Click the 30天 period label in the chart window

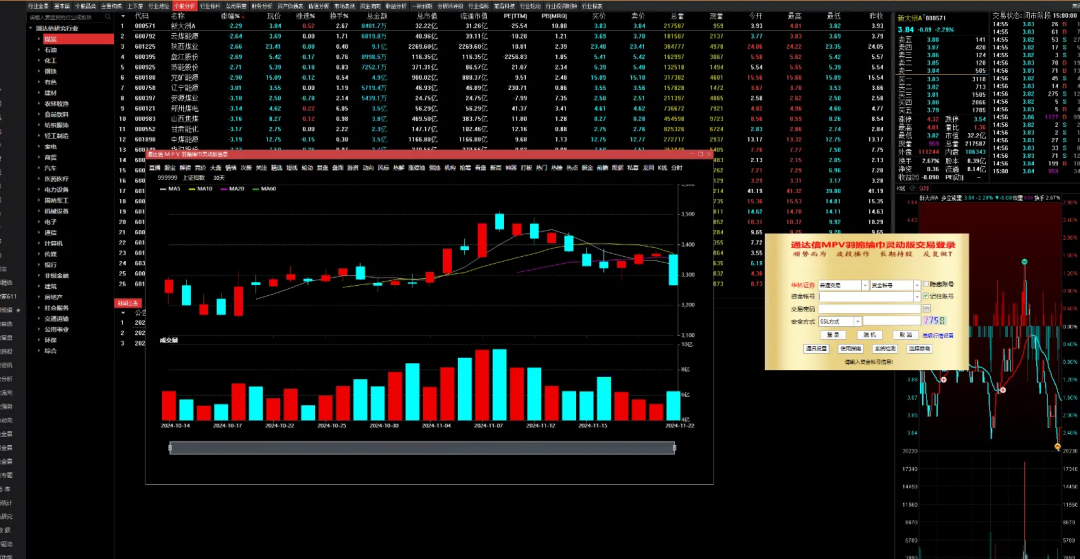(219, 178)
